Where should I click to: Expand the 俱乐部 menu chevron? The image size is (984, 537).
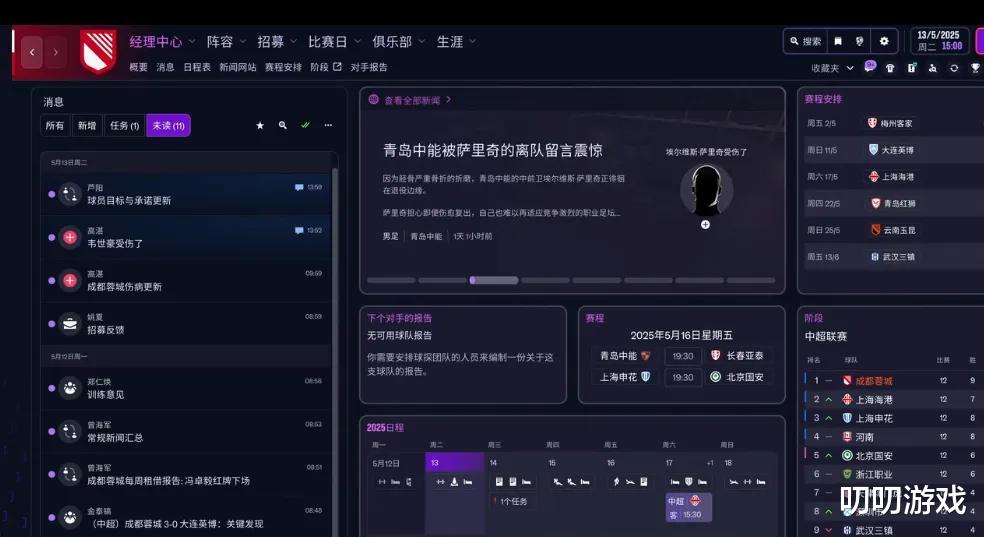422,42
